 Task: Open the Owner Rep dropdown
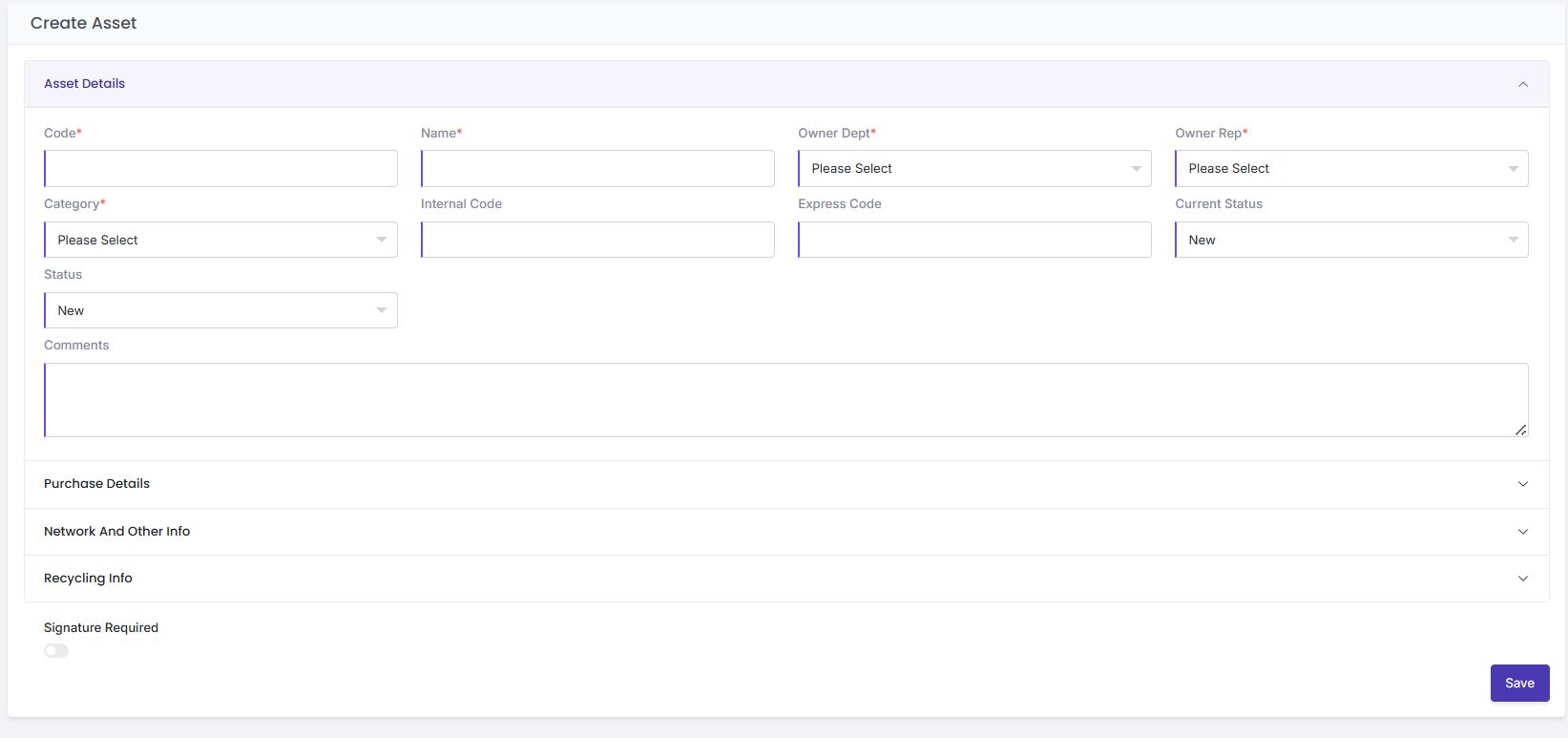[x=1351, y=169]
